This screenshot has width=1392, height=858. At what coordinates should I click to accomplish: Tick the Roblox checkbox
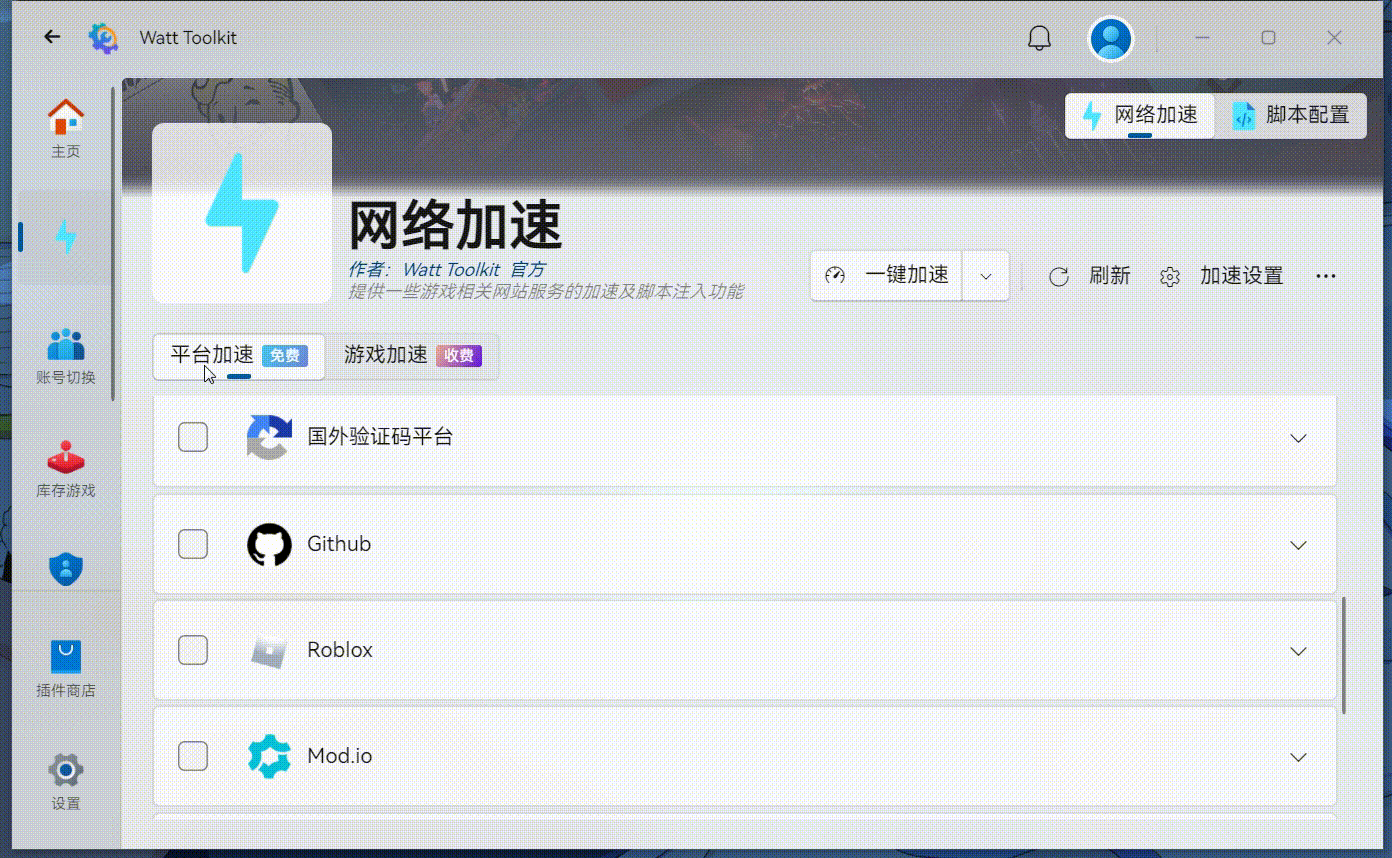point(193,650)
